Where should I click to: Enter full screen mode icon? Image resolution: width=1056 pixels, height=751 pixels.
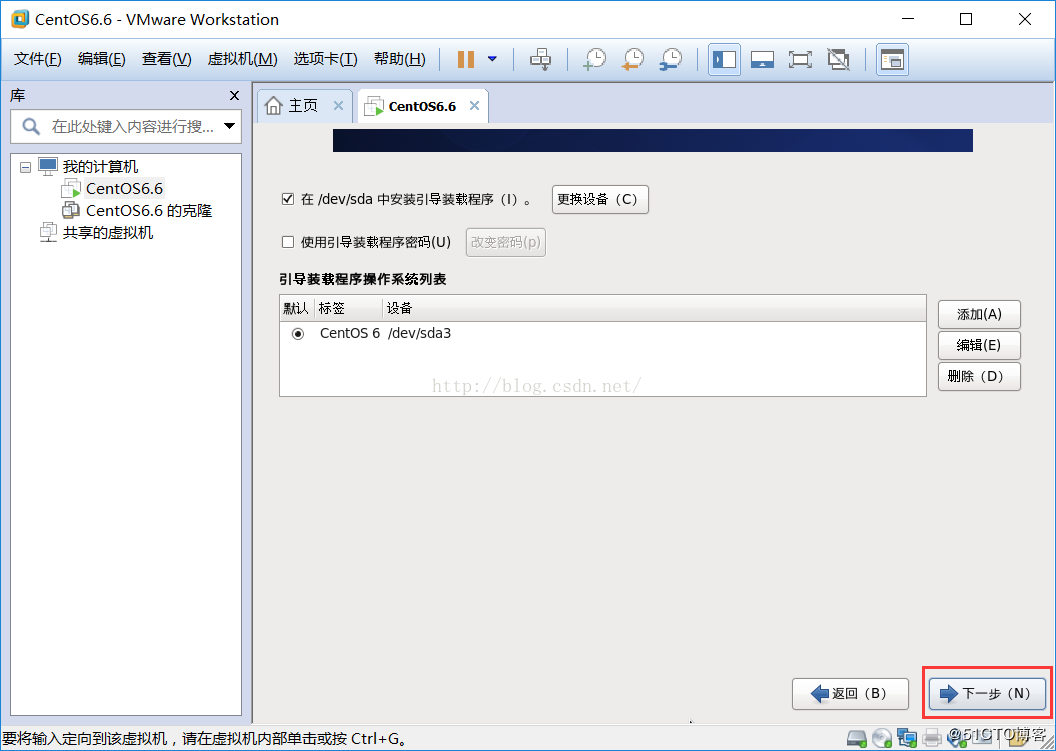click(800, 59)
